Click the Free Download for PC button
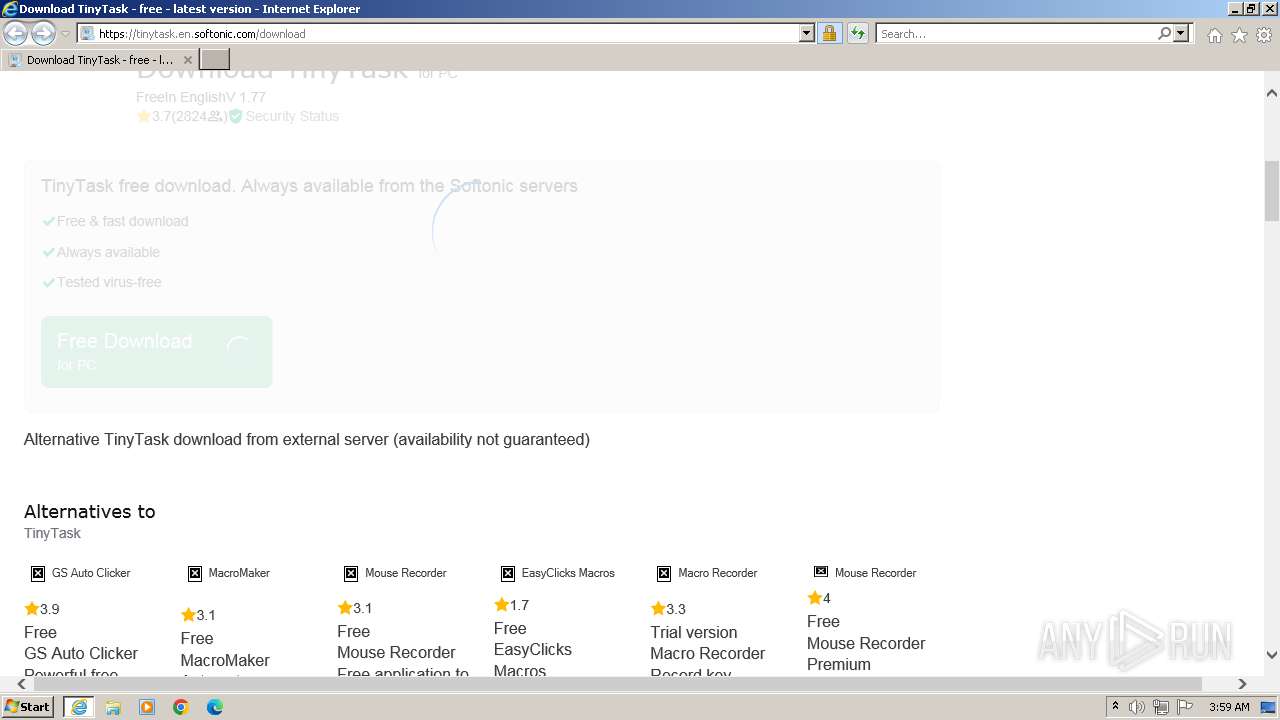1280x720 pixels. [x=157, y=352]
